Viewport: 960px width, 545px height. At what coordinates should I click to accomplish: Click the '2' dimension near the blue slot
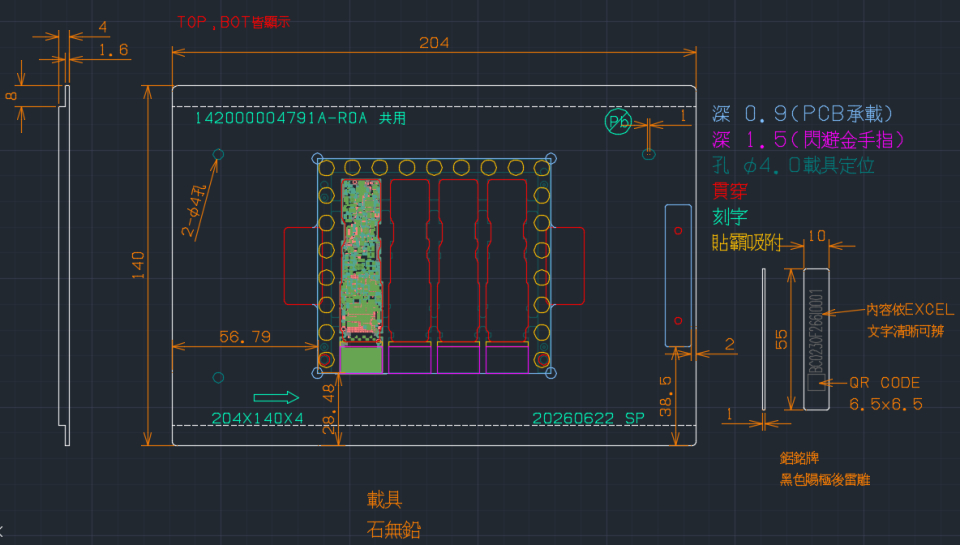730,344
